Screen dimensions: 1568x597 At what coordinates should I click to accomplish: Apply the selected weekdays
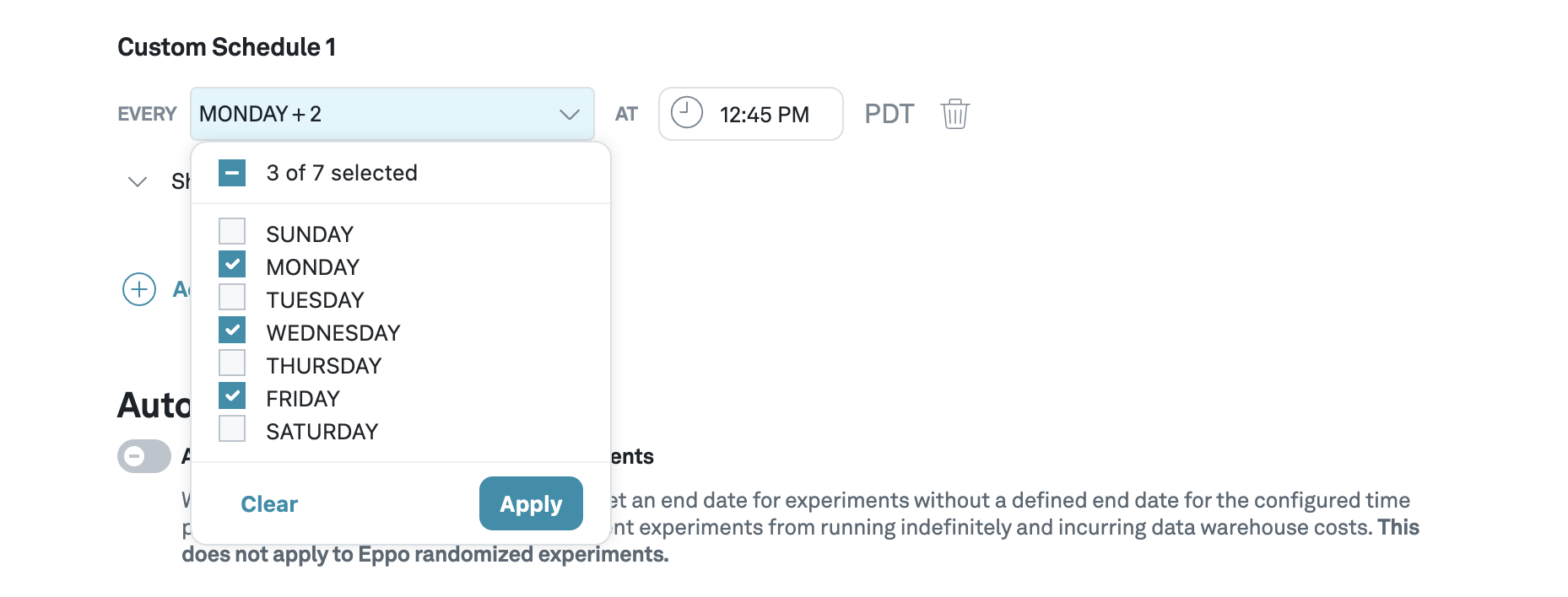coord(531,503)
